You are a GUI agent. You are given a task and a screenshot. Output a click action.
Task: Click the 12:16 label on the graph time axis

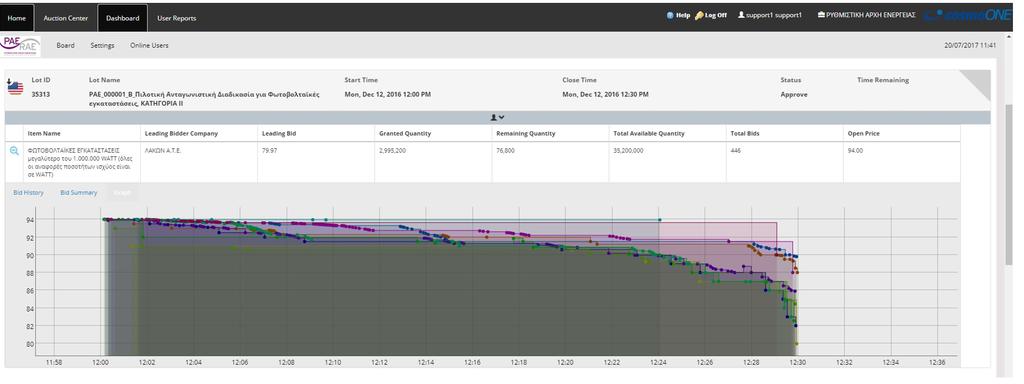pos(472,362)
